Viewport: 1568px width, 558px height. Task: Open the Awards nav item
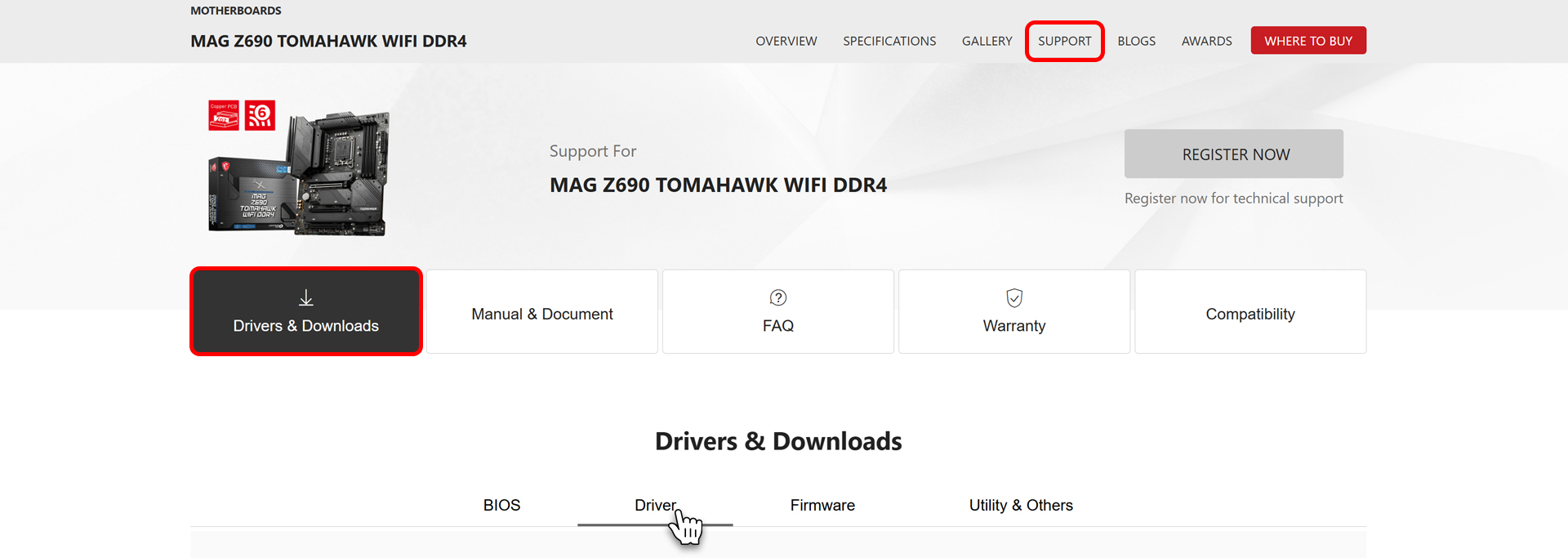click(1206, 41)
